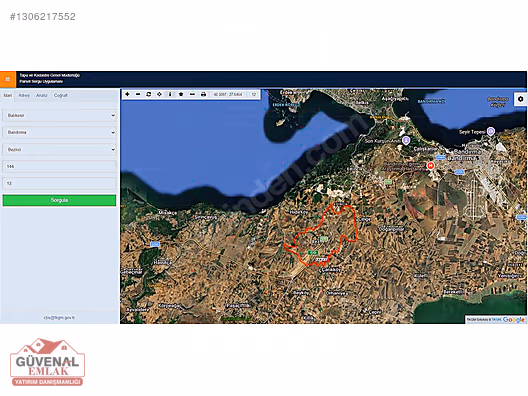Click listing number #1306217552
This screenshot has height=396, width=528.
coord(43,16)
